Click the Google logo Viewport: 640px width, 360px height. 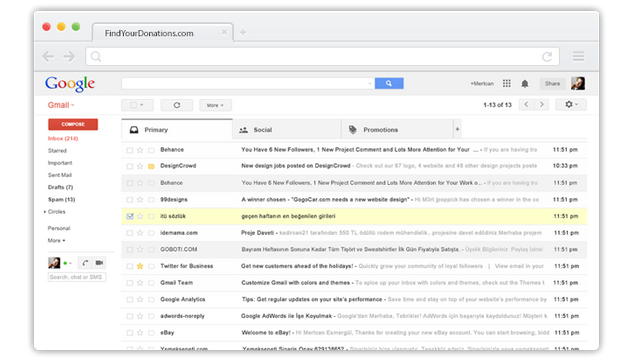click(x=70, y=84)
